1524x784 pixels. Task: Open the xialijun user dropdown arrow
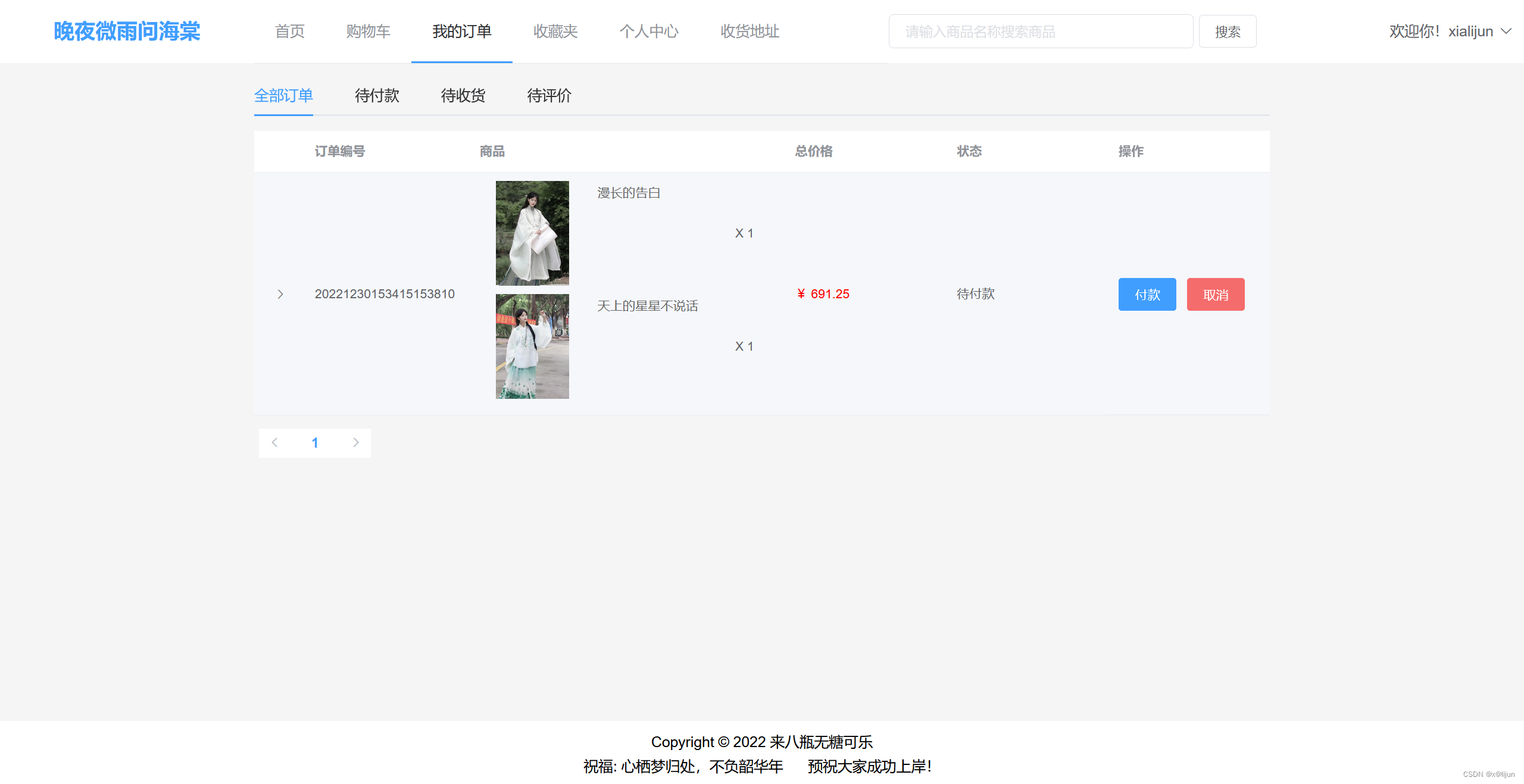pyautogui.click(x=1506, y=32)
